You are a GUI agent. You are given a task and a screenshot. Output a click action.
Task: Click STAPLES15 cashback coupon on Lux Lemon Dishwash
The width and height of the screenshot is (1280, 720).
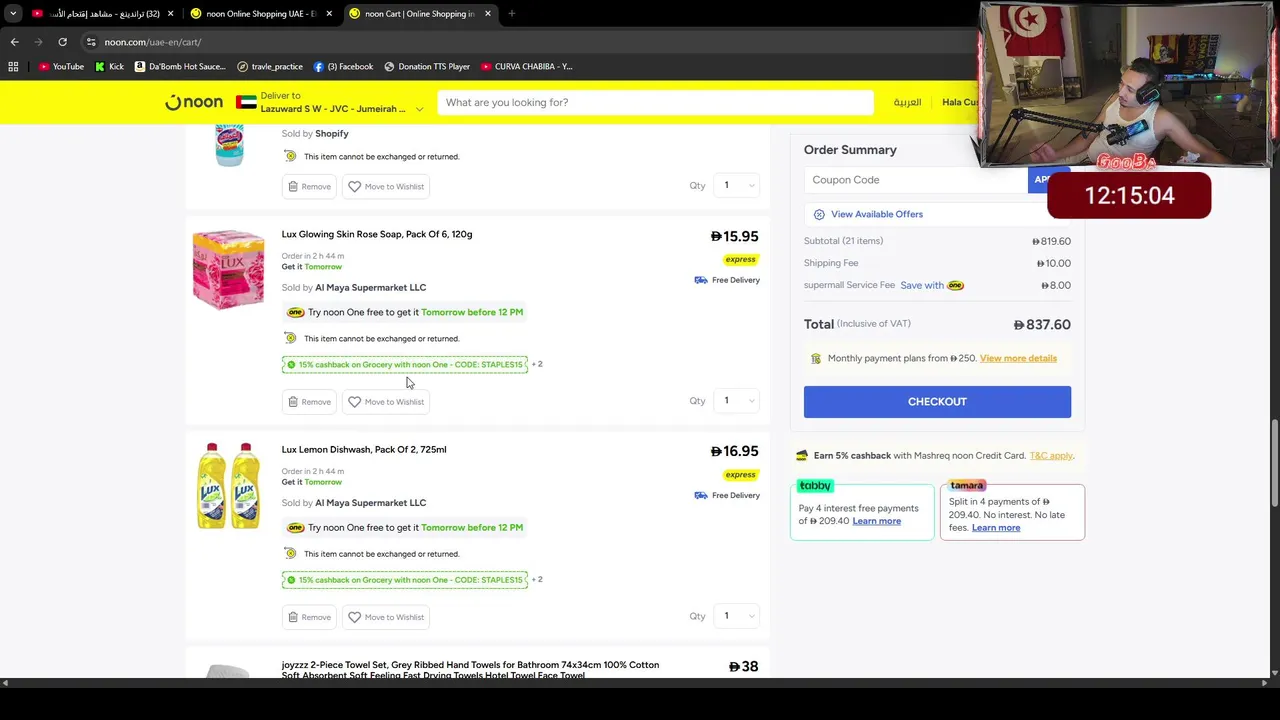(404, 580)
